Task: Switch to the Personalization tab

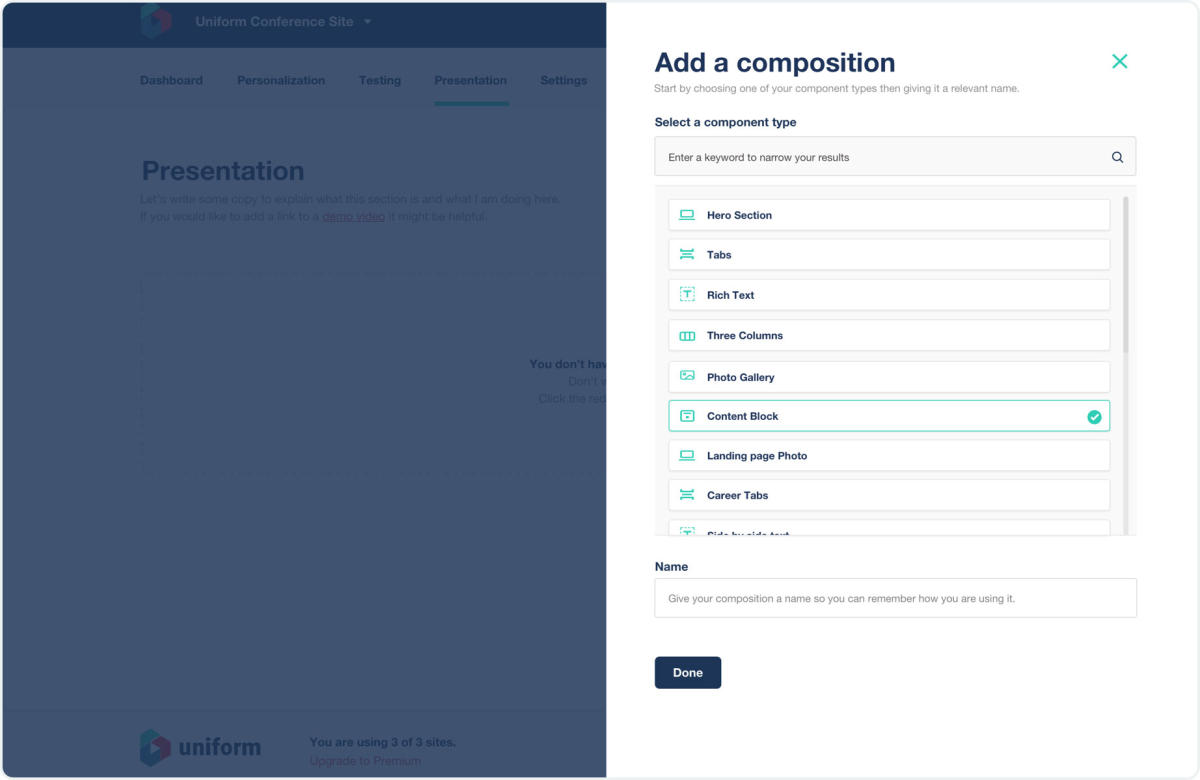Action: [281, 80]
